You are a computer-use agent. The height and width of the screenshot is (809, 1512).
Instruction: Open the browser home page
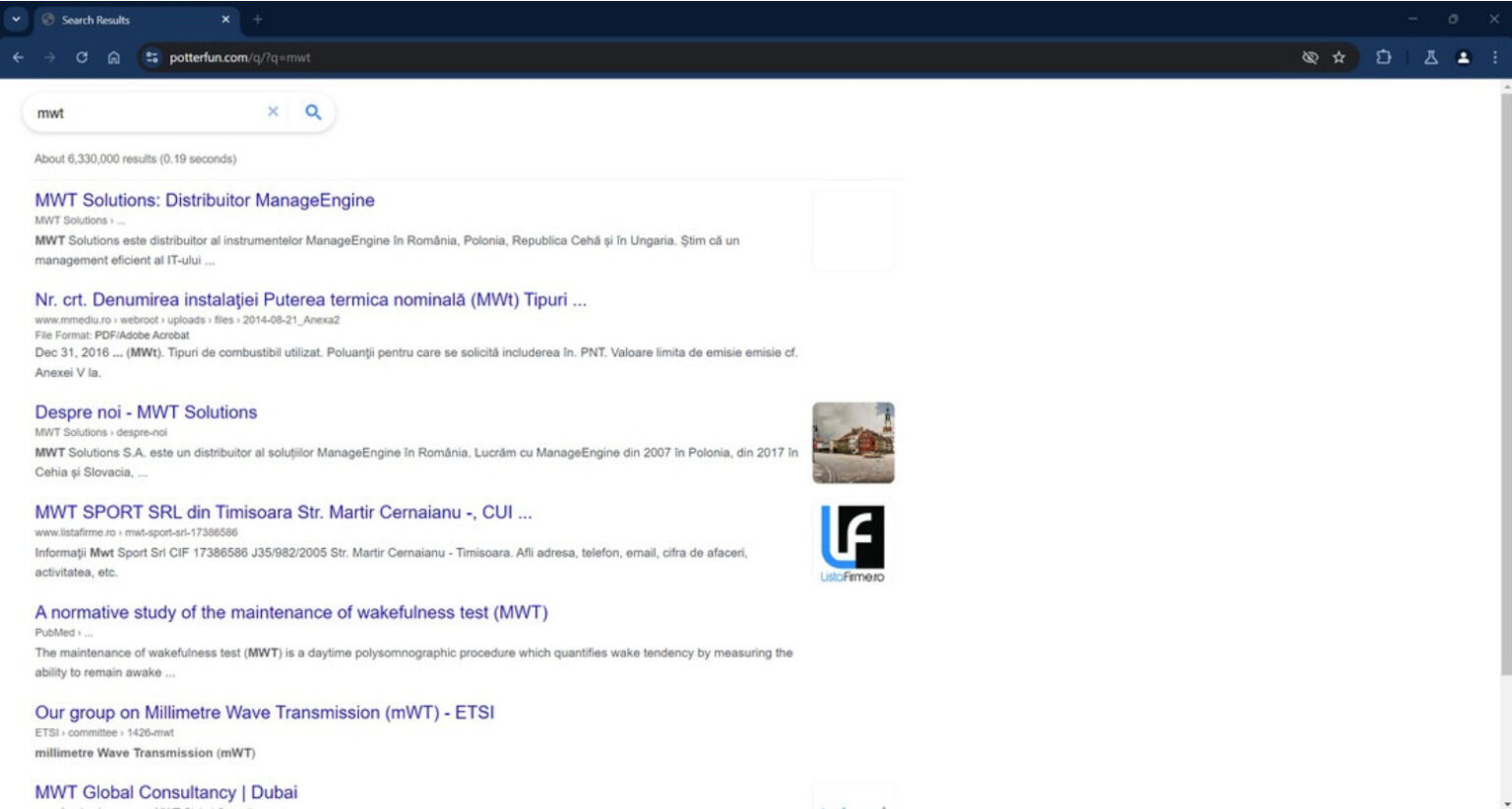coord(113,57)
